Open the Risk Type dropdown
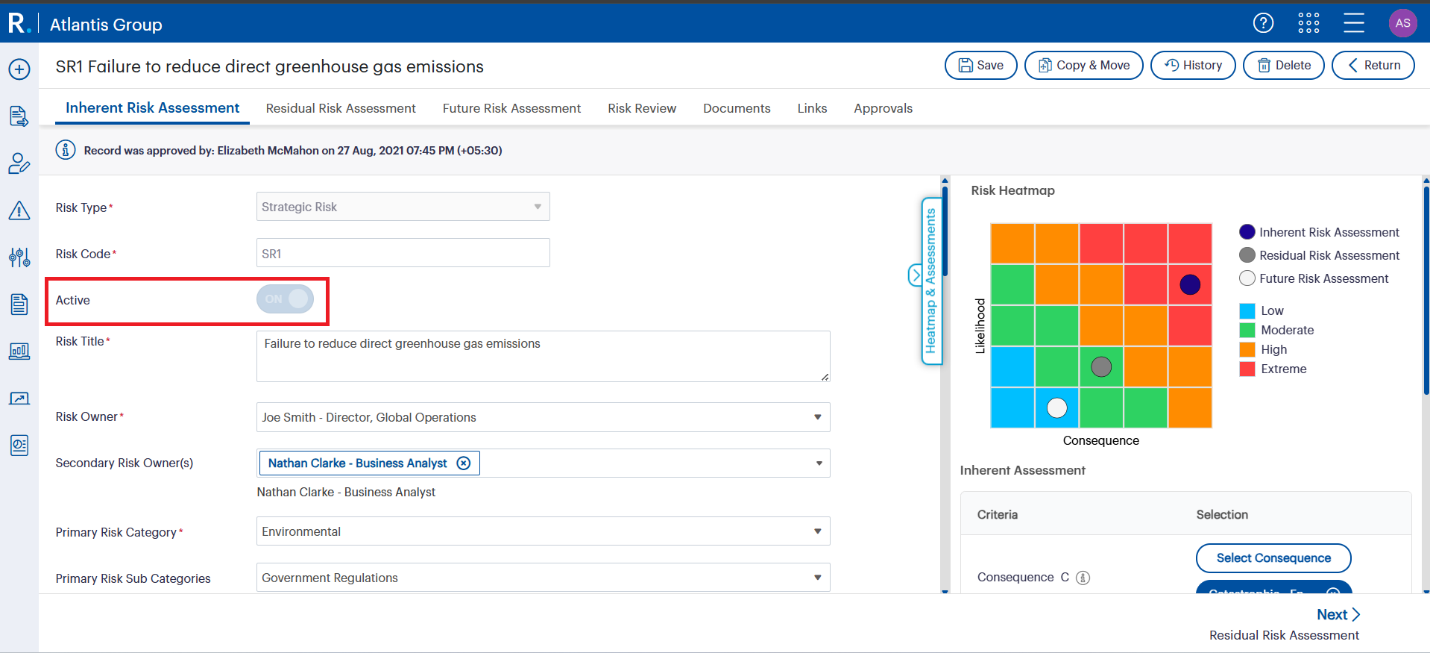The width and height of the screenshot is (1430, 653). [x=403, y=207]
